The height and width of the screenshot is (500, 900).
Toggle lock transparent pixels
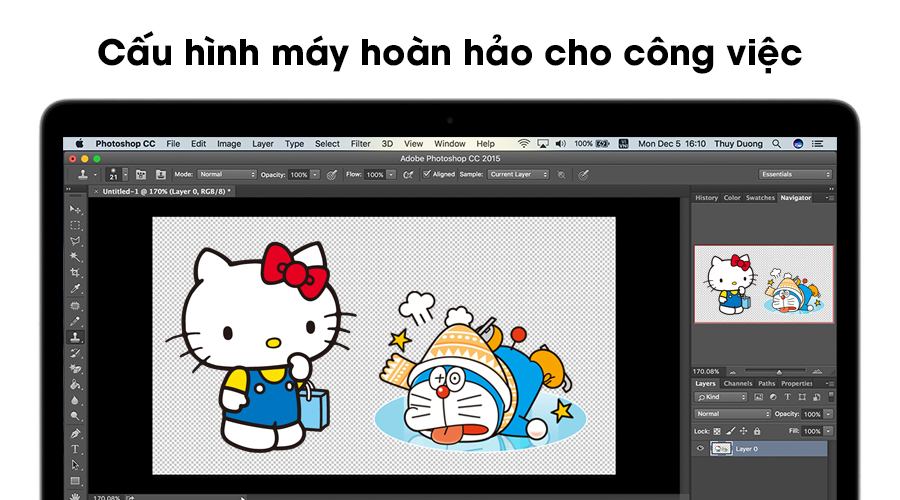(x=717, y=431)
